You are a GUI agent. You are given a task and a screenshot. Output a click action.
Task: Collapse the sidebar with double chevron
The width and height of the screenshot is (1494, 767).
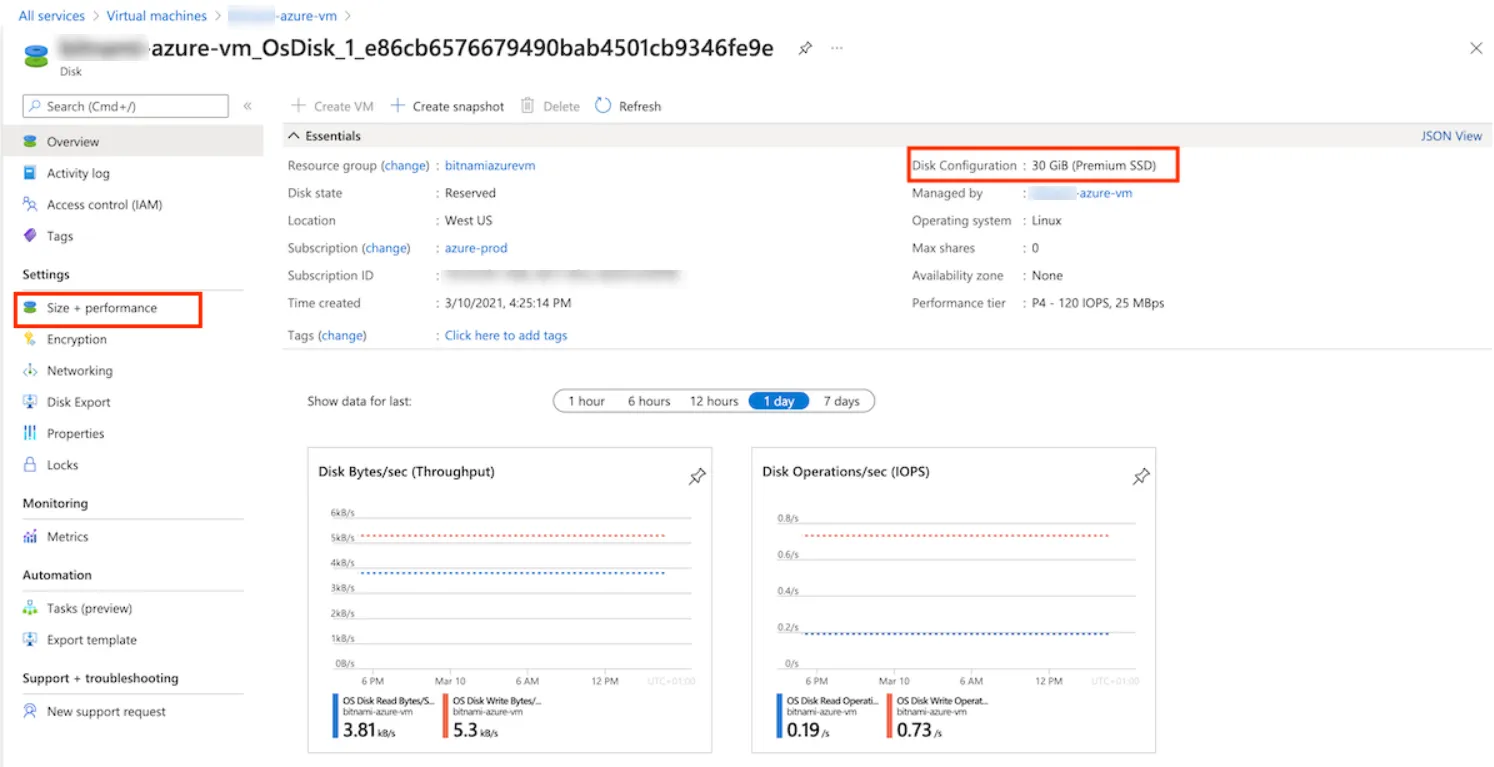click(x=248, y=106)
